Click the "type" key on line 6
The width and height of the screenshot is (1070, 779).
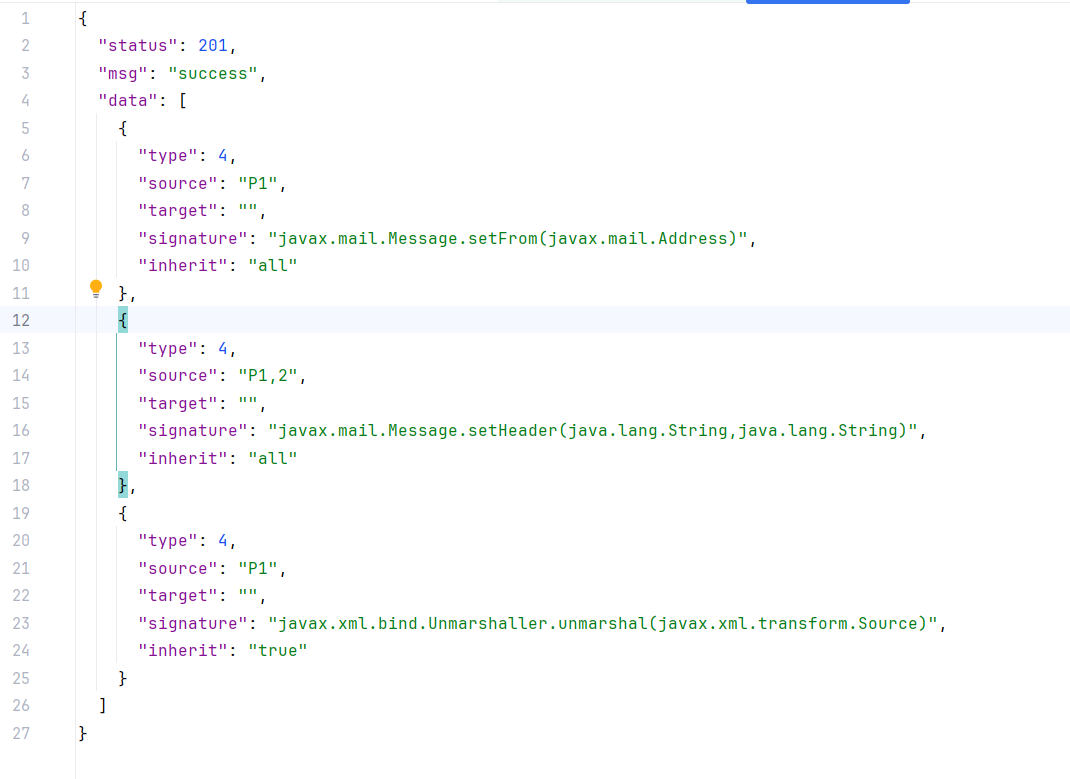pos(167,155)
